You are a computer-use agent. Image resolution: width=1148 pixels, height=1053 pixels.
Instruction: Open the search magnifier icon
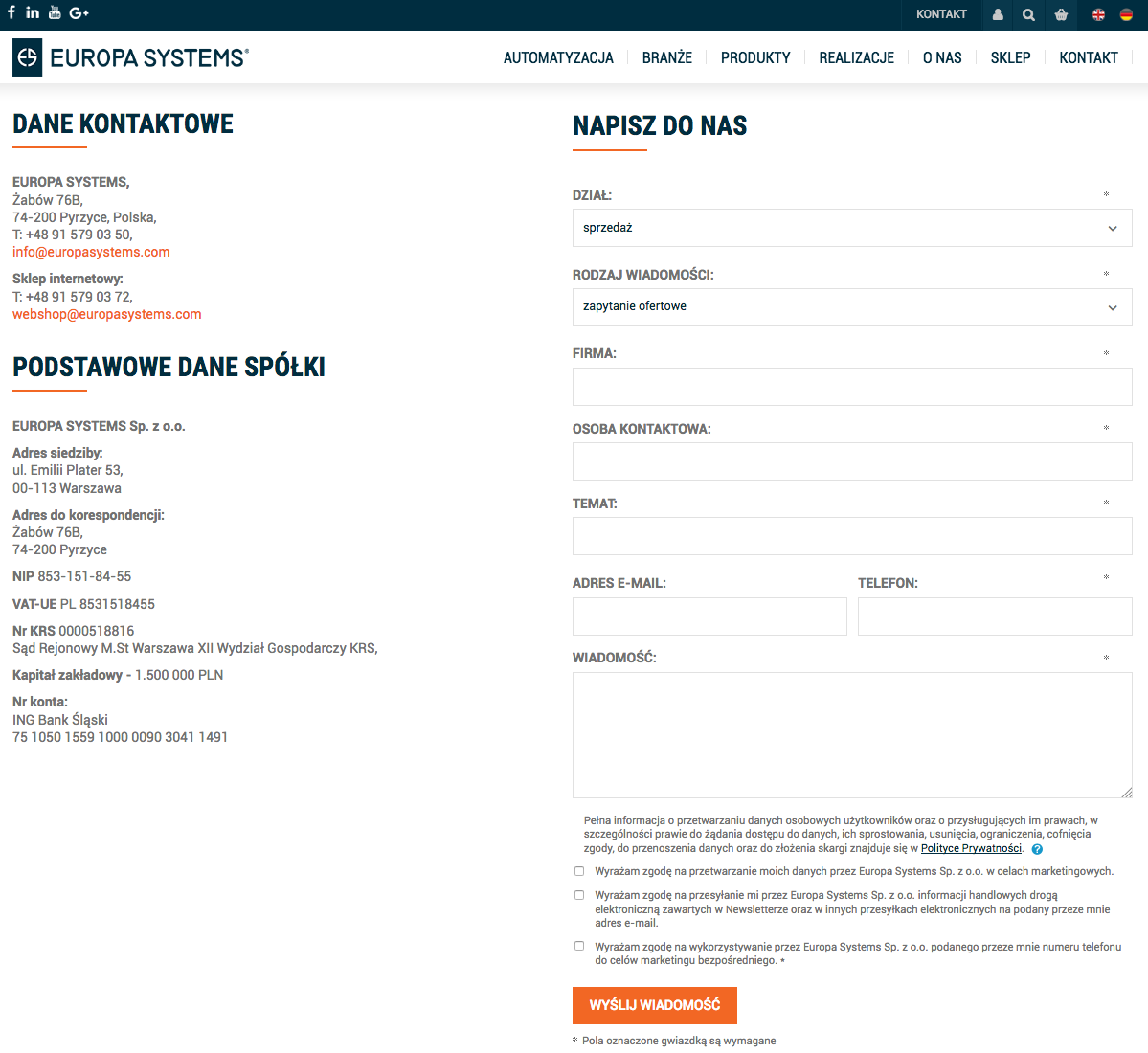(x=1028, y=14)
